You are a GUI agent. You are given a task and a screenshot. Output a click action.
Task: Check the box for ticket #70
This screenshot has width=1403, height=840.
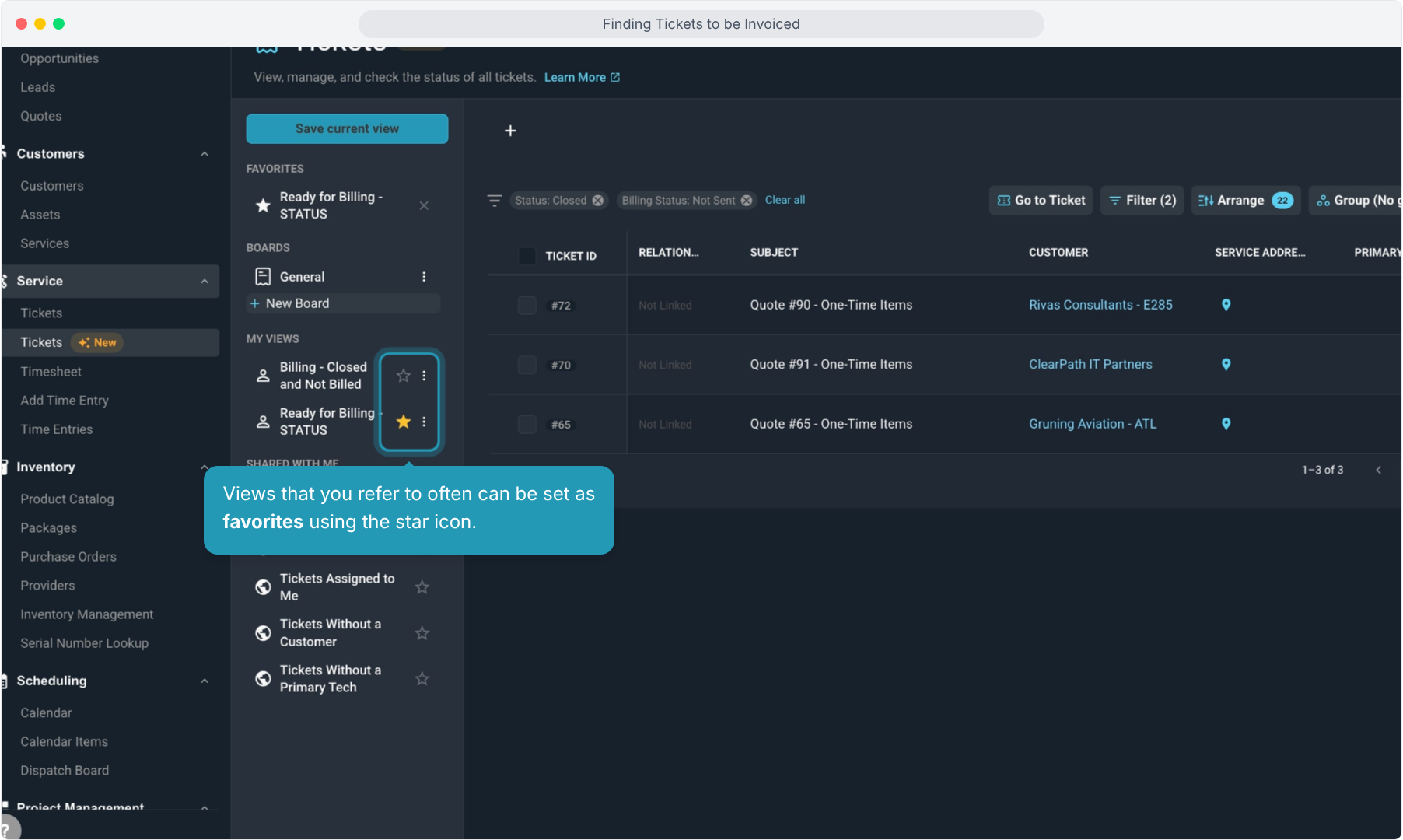[x=527, y=365]
